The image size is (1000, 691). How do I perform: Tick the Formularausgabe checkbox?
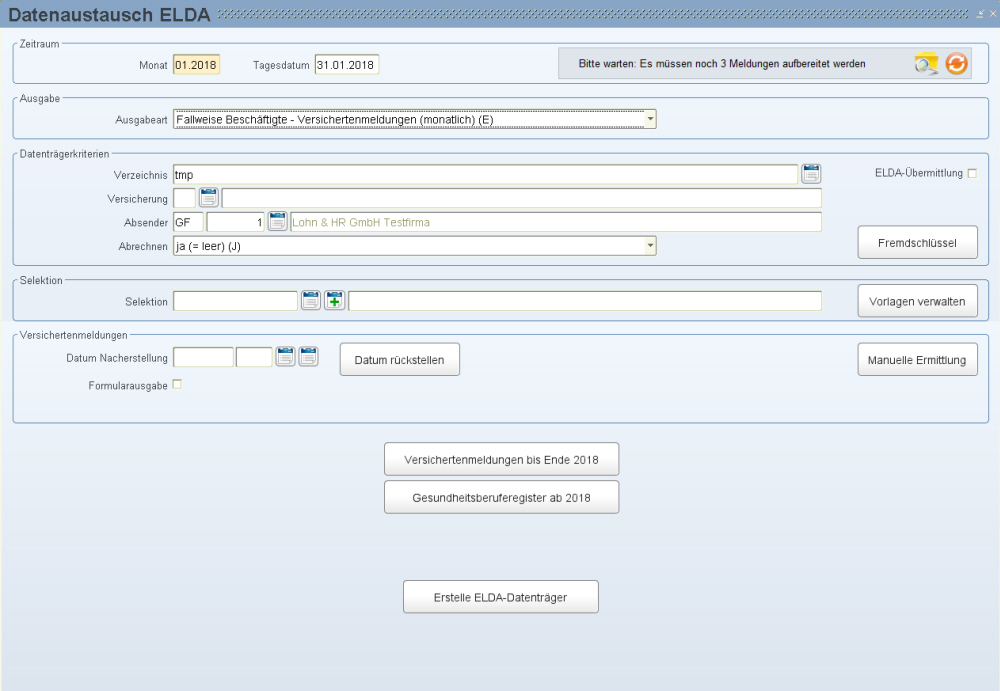[177, 384]
